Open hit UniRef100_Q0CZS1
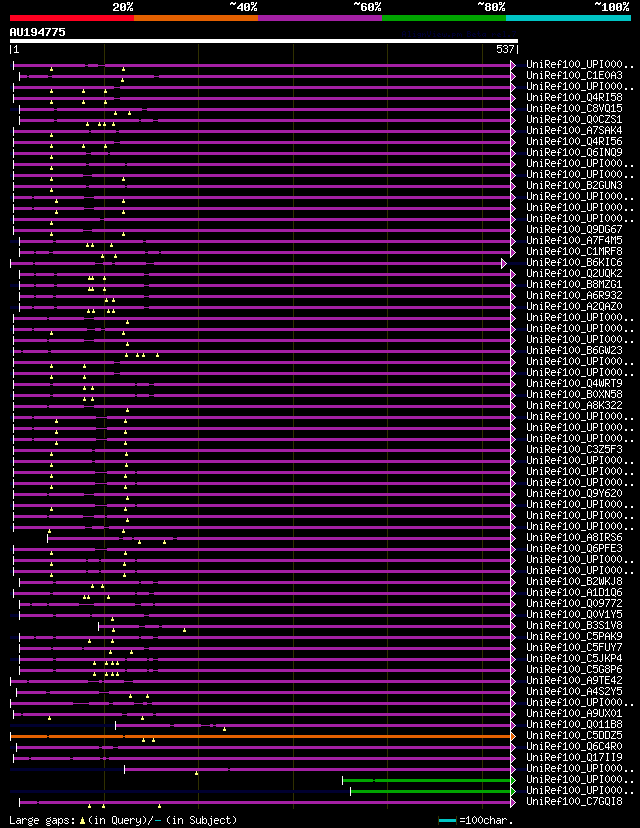The height and width of the screenshot is (828, 640). pyautogui.click(x=575, y=120)
